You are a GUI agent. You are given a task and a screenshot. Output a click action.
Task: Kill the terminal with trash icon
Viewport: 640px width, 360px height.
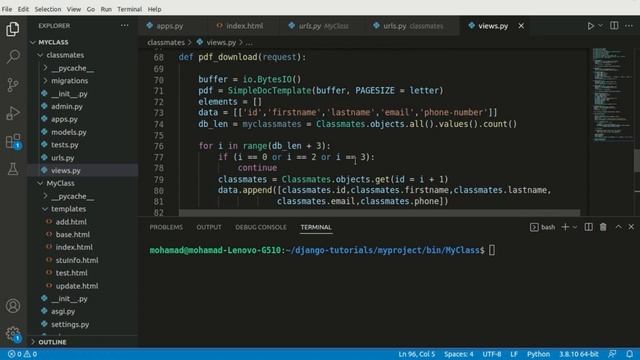click(x=603, y=227)
